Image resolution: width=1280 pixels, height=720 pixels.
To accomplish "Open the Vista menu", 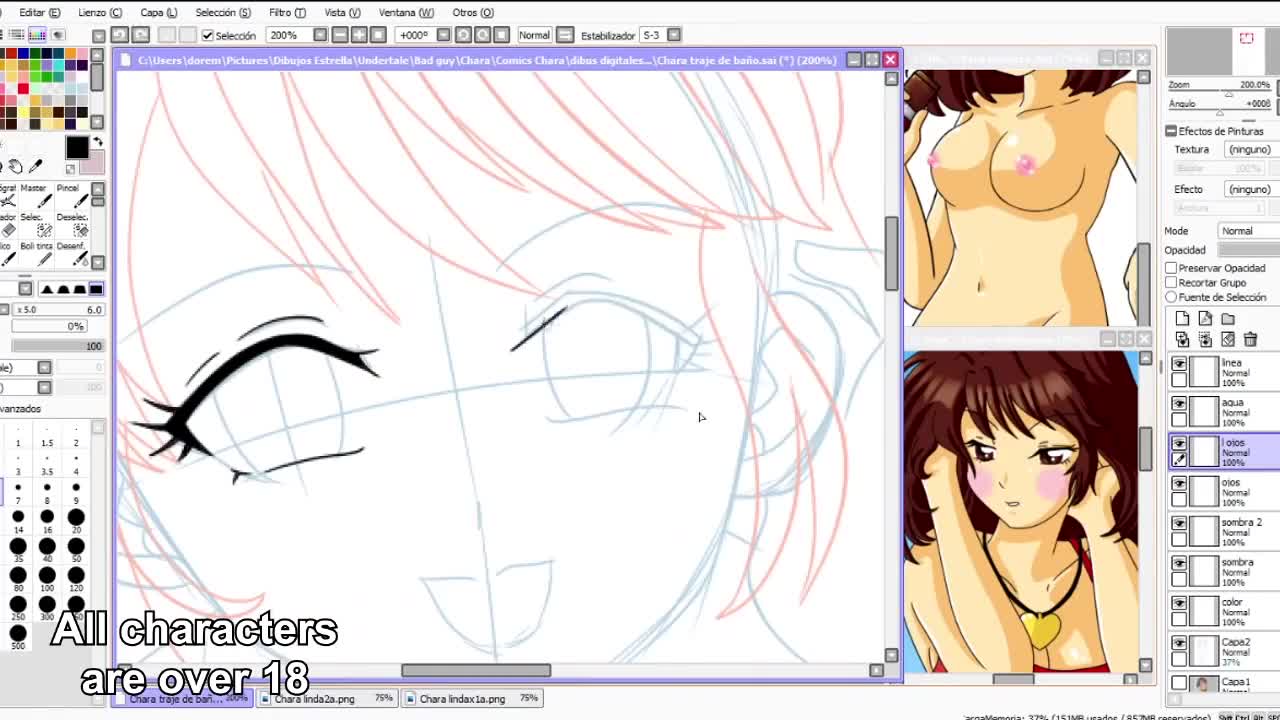I will (342, 12).
